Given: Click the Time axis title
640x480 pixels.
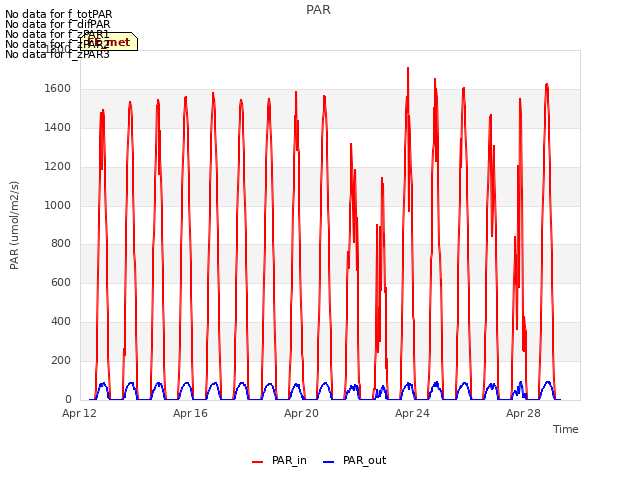Looking at the screenshot, I should 566,429.
